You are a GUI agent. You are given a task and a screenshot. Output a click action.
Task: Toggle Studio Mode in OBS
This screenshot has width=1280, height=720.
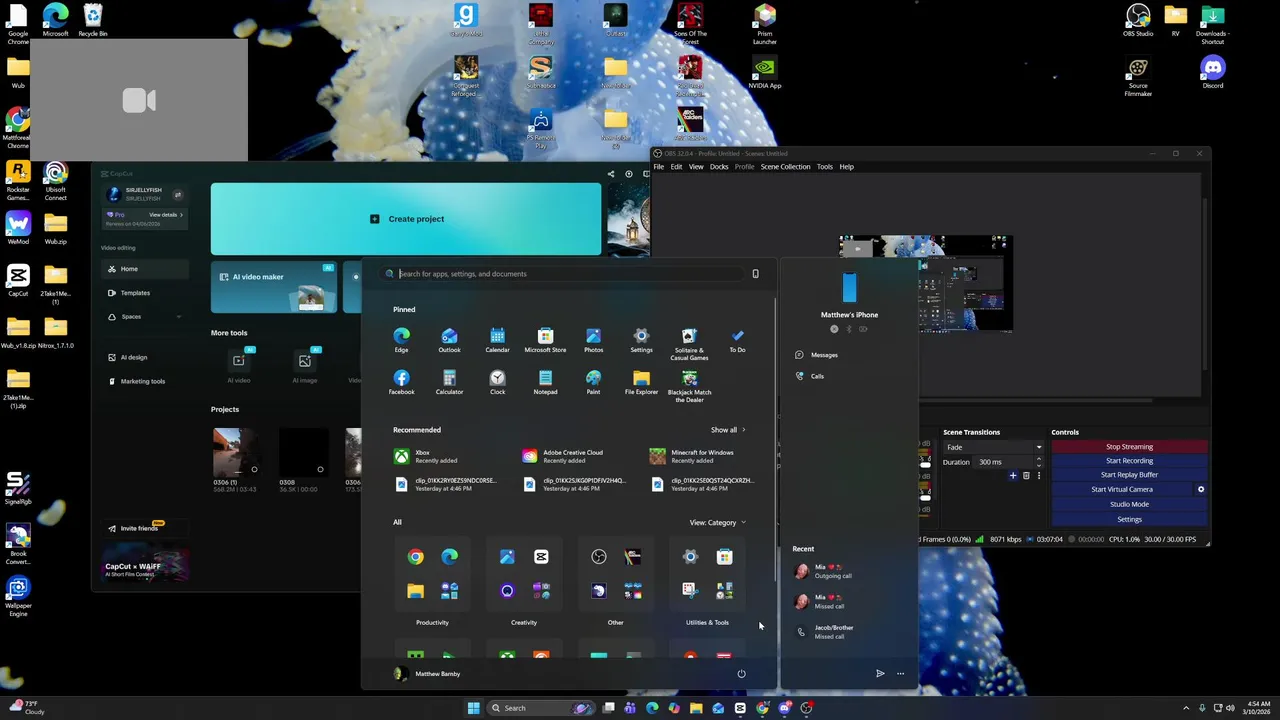click(1129, 504)
